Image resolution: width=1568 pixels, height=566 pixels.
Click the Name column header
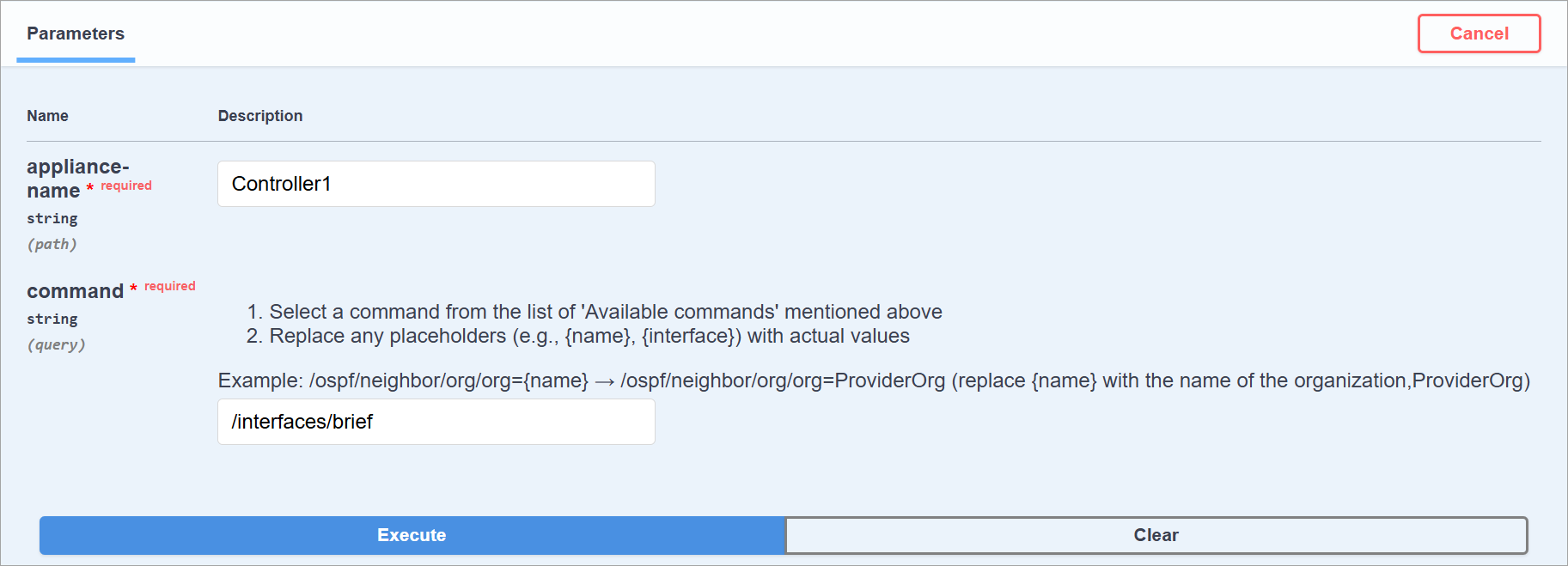[x=47, y=115]
